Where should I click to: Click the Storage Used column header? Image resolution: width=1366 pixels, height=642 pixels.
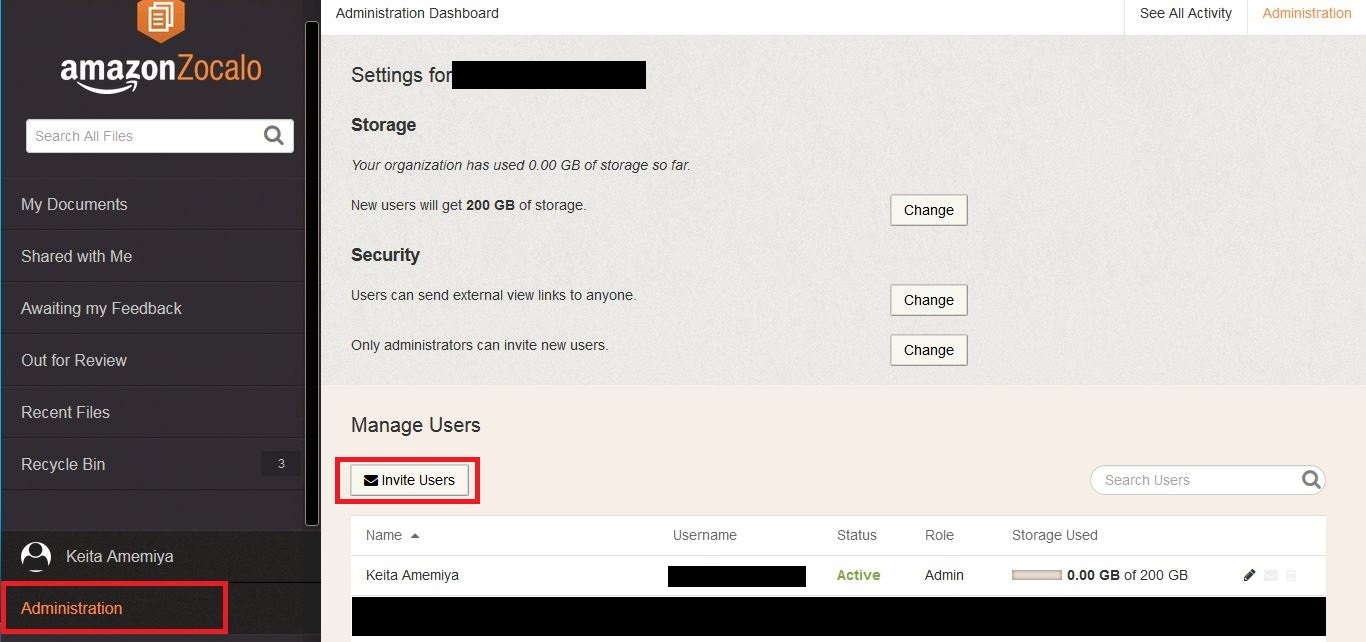pyautogui.click(x=1055, y=535)
